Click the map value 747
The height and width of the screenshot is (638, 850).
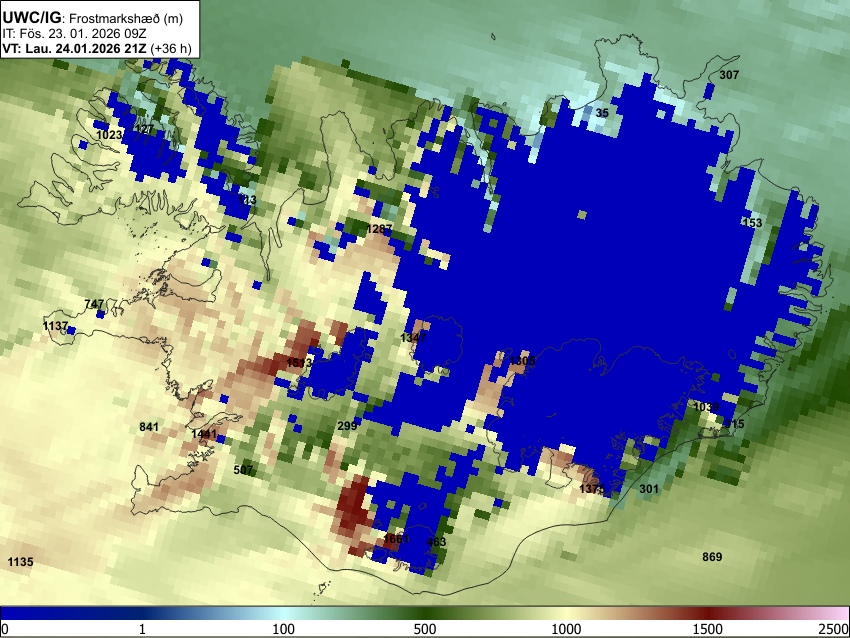(x=94, y=305)
